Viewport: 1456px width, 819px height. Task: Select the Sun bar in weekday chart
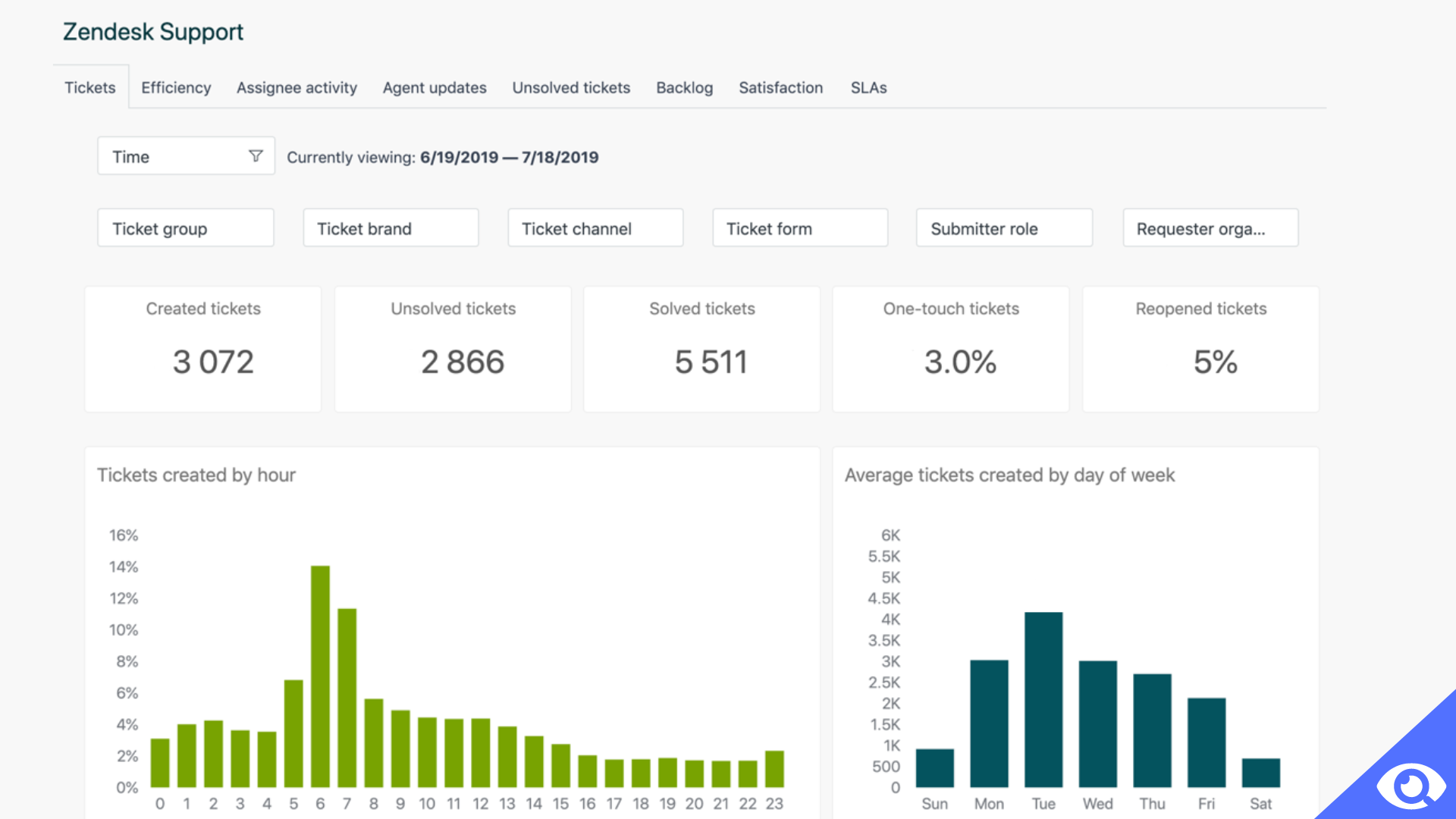(935, 768)
